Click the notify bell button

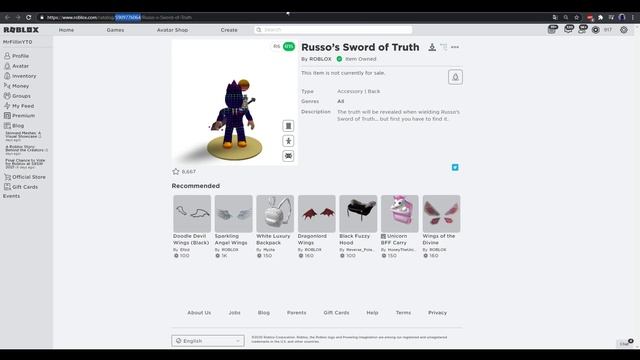click(455, 77)
